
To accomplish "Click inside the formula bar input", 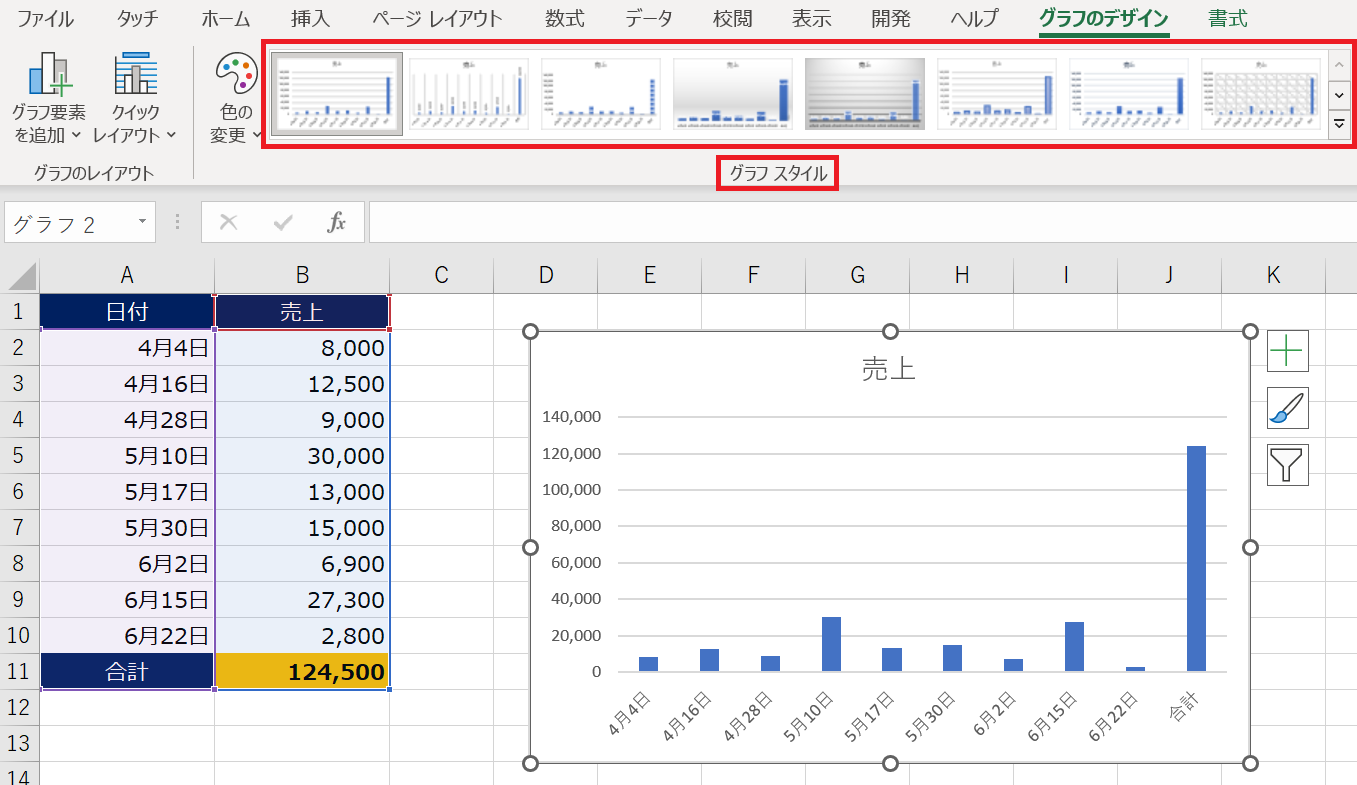I will 860,222.
